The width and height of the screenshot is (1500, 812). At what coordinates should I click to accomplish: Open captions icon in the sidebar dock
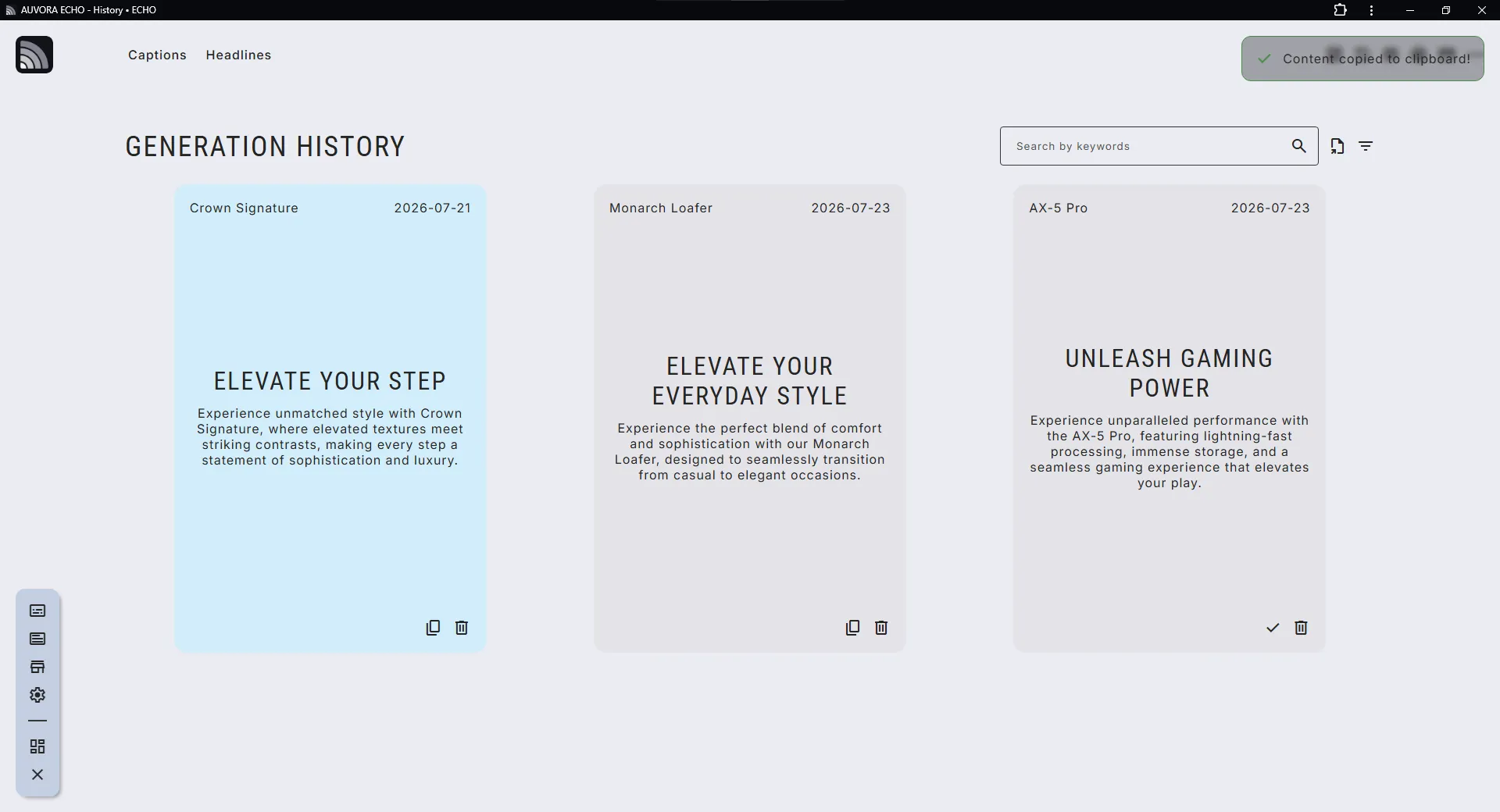(37, 611)
